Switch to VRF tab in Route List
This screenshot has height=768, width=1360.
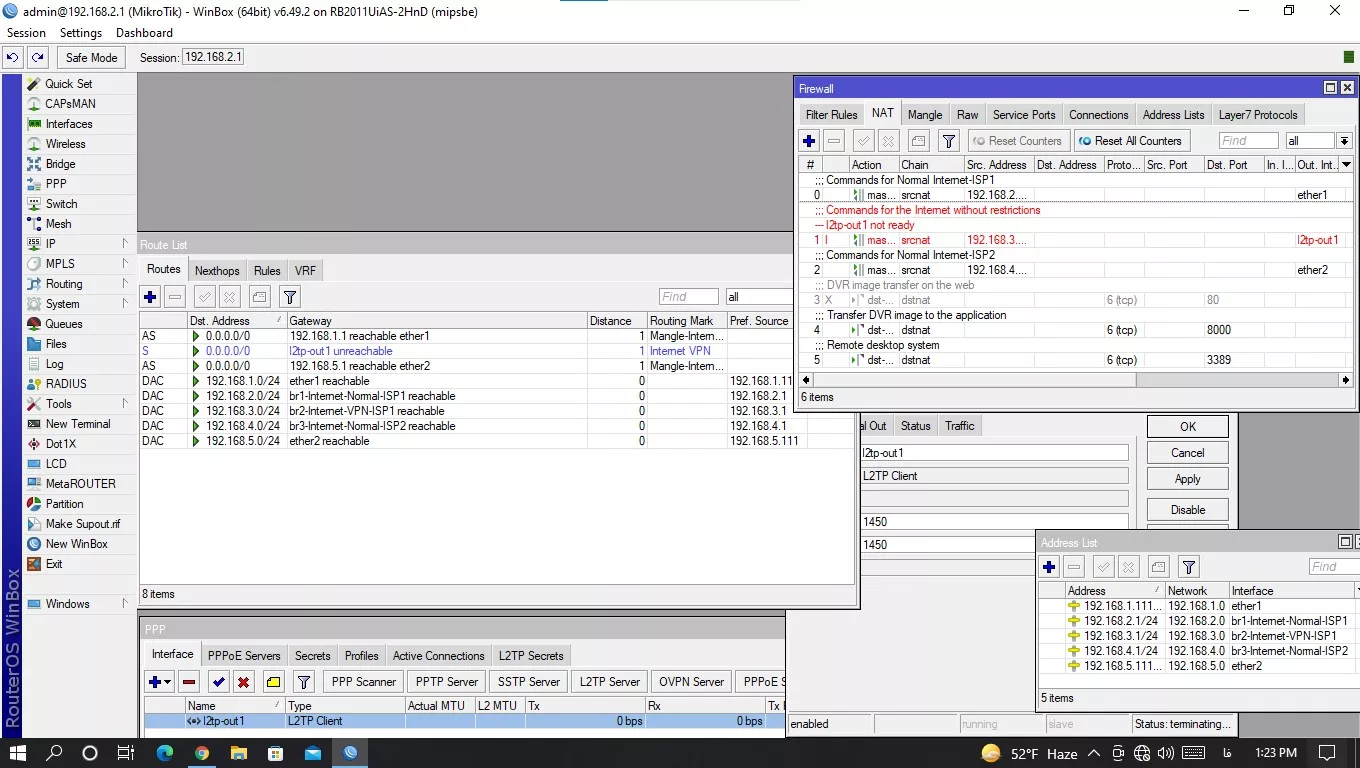click(x=305, y=271)
